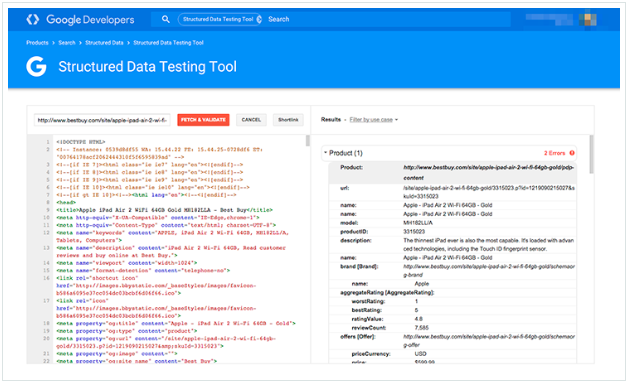Screen dimensions: 628x387
Task: Select the priceCurrency USD row
Action: coord(453,354)
